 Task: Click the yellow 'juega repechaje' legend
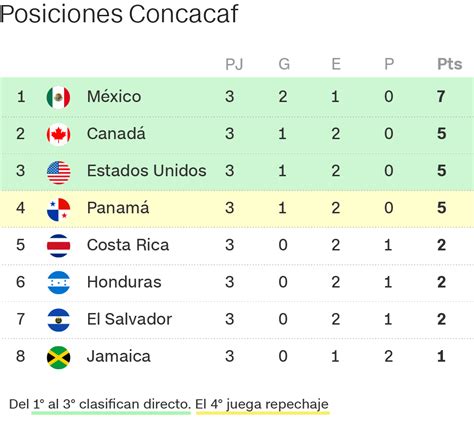click(x=262, y=405)
